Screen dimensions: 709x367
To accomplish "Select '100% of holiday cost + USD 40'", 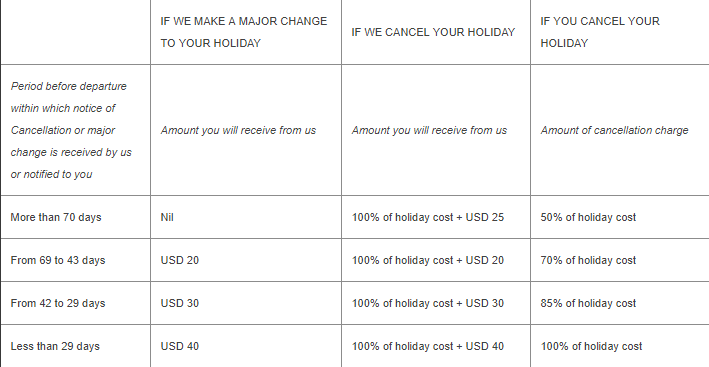I will pyautogui.click(x=428, y=346).
